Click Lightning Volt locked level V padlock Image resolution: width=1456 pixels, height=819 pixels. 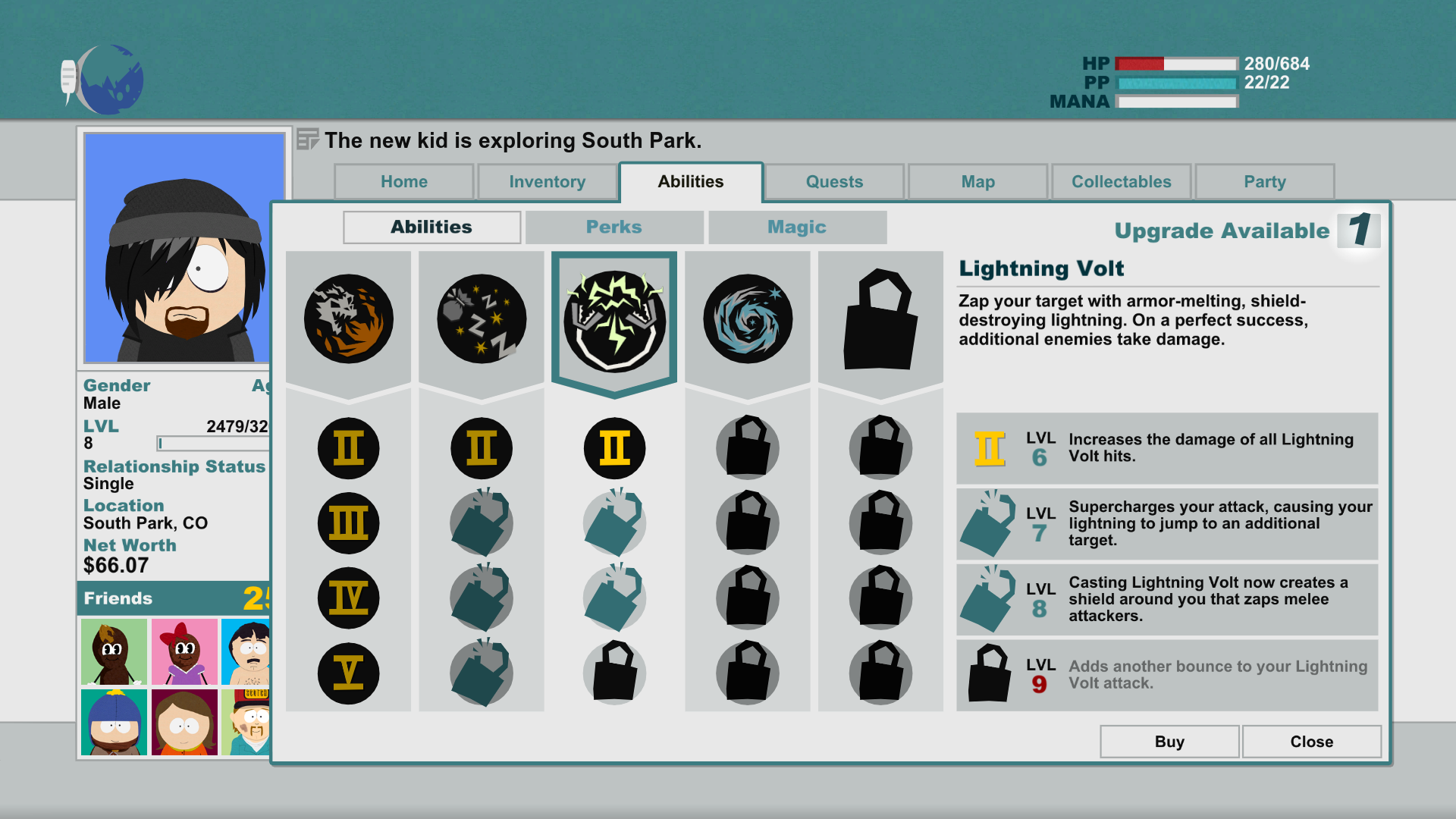pyautogui.click(x=614, y=672)
